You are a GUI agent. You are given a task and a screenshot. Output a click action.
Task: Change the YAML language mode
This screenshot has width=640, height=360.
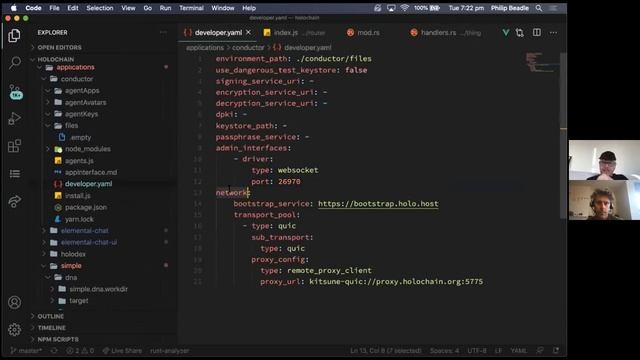coord(518,351)
